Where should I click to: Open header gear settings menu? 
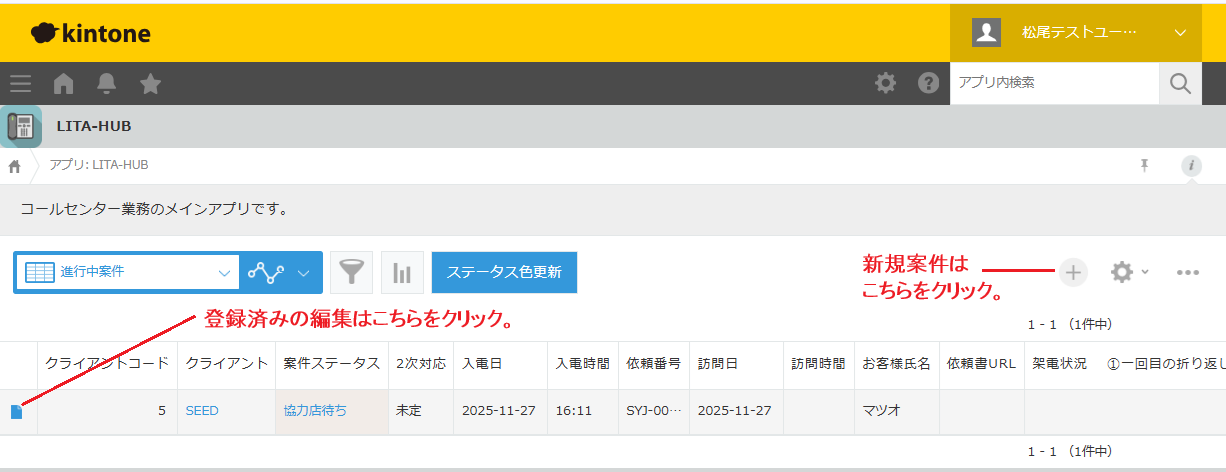(x=886, y=83)
